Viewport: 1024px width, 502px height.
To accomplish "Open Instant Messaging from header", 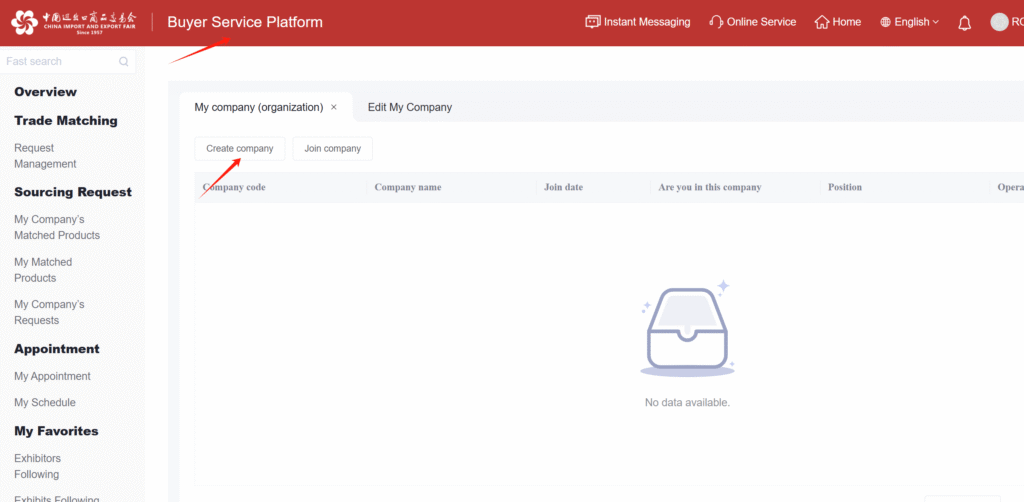I will 637,22.
